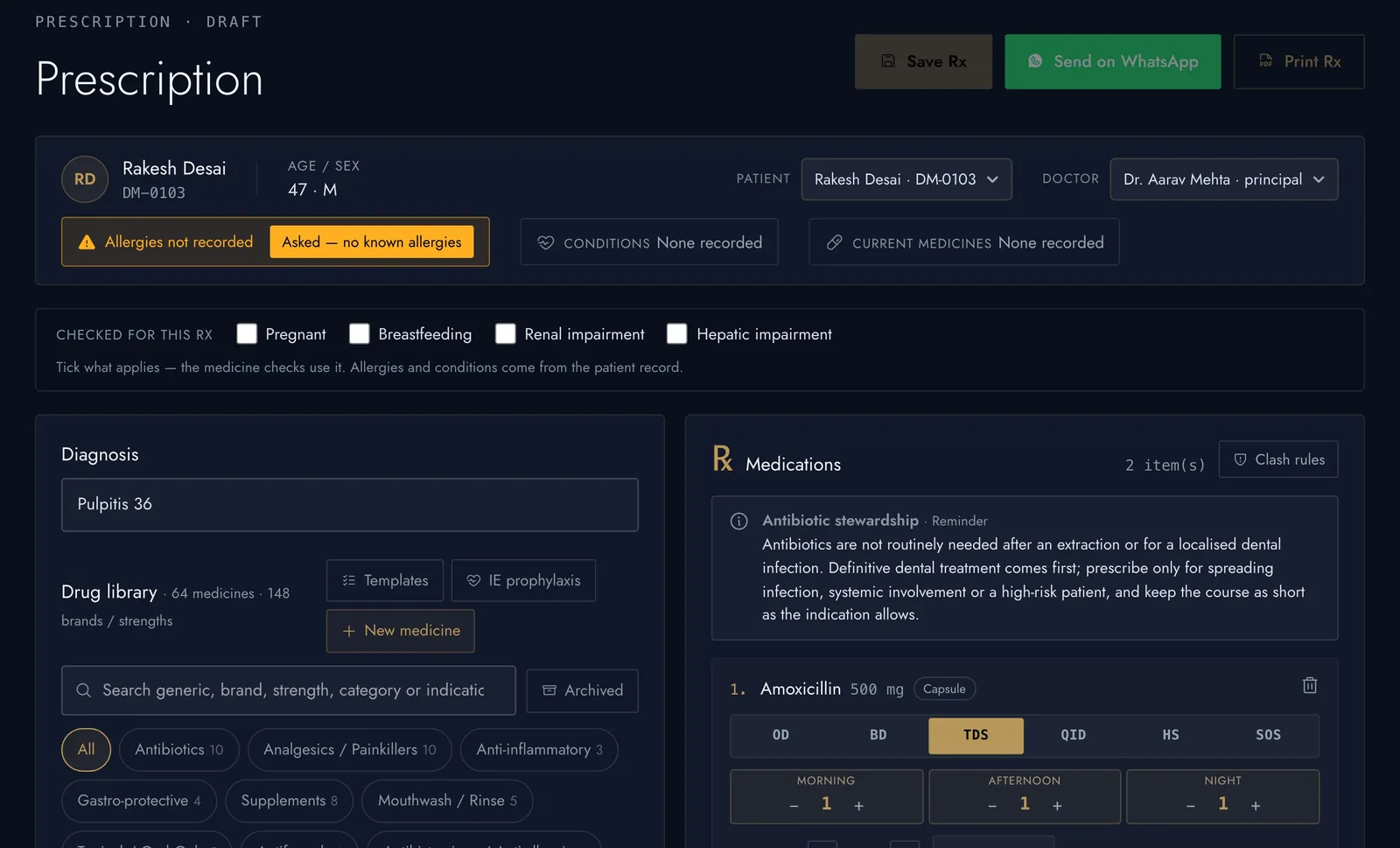Decrease the Afternoon dose
The height and width of the screenshot is (848, 1400).
(x=992, y=806)
